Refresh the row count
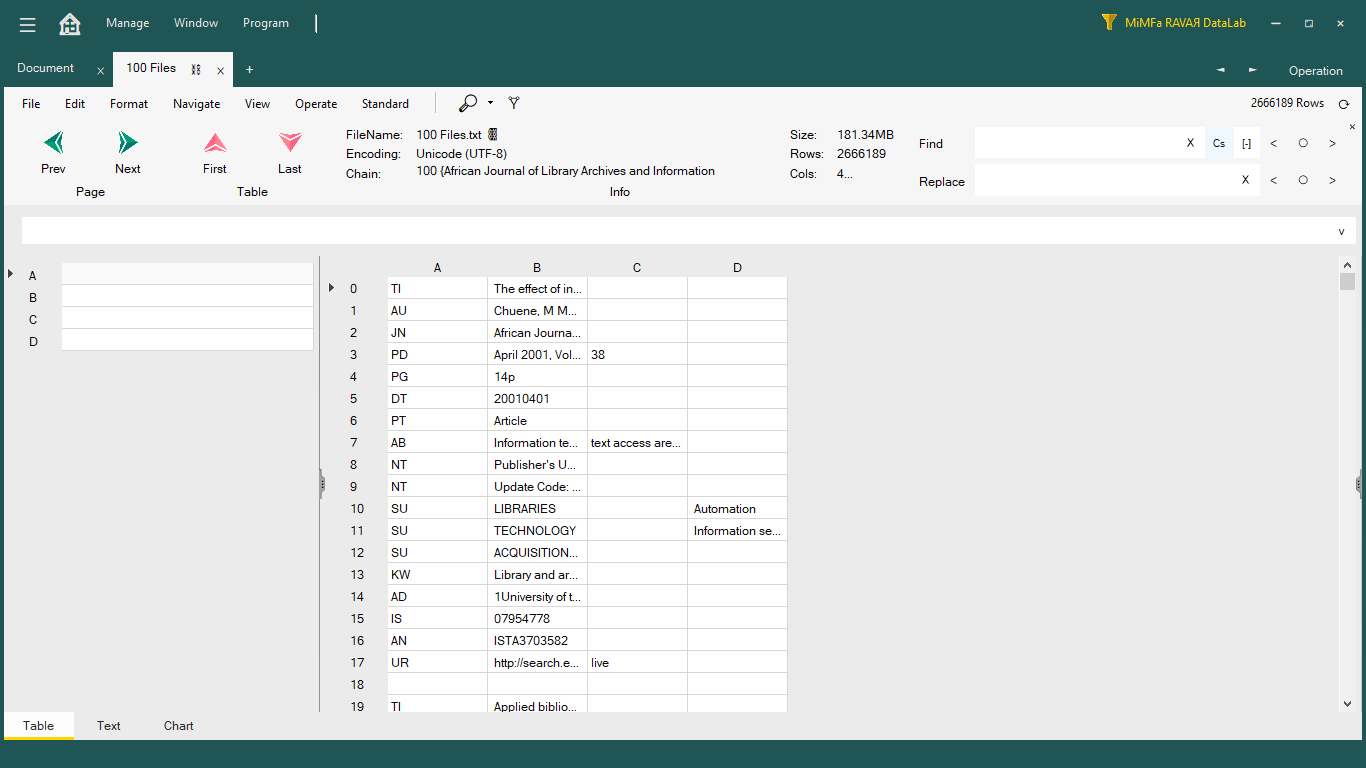 tap(1344, 104)
